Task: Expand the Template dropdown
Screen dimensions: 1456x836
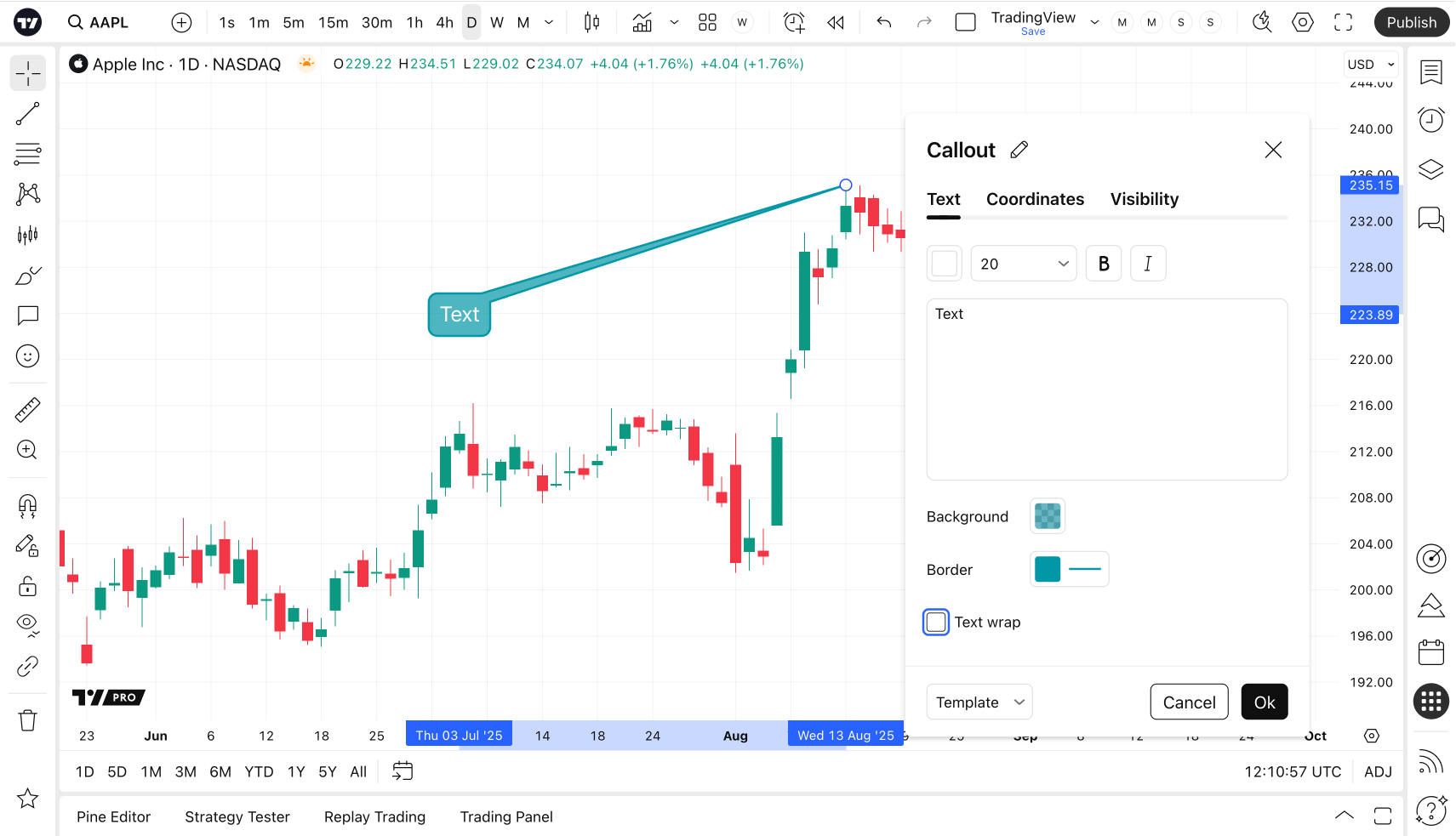Action: 979,702
